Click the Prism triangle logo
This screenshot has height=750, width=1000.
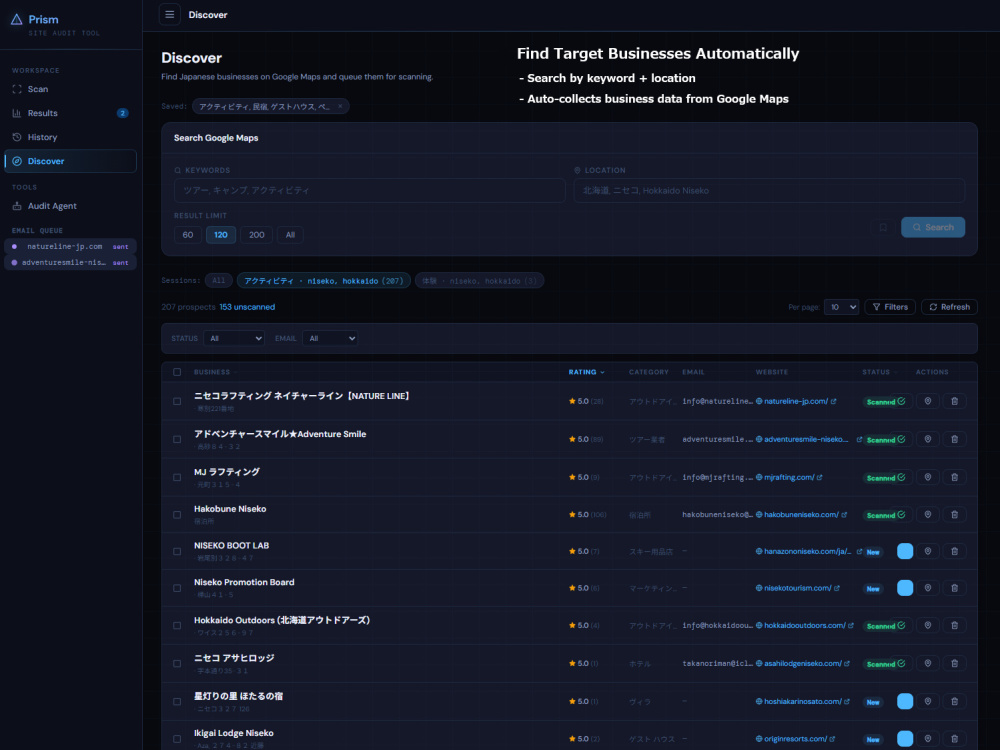(17, 20)
